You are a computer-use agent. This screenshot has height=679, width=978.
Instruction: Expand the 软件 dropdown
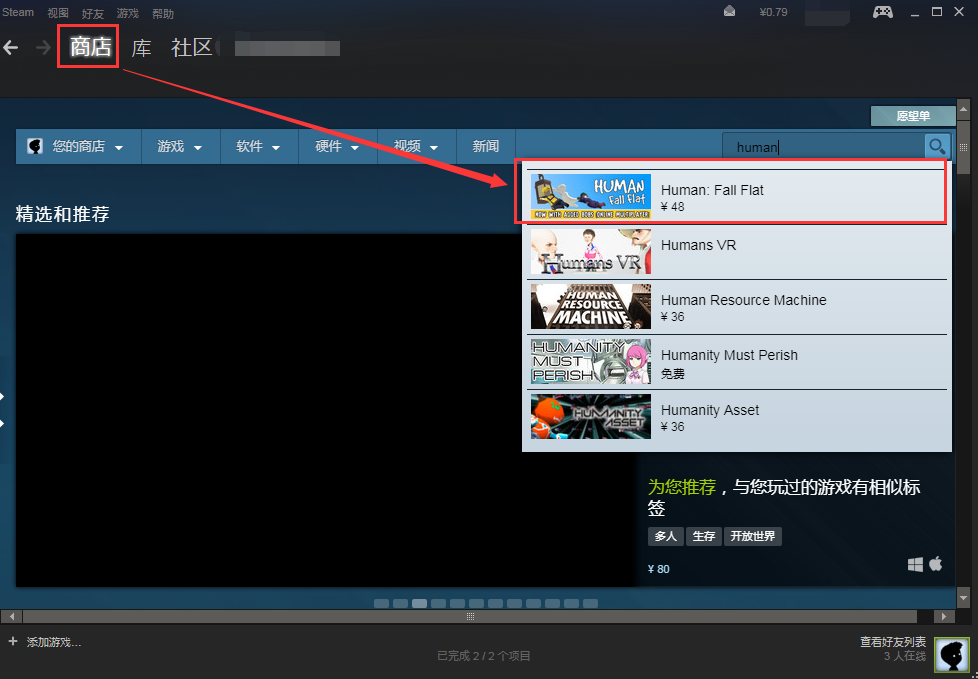tap(259, 147)
